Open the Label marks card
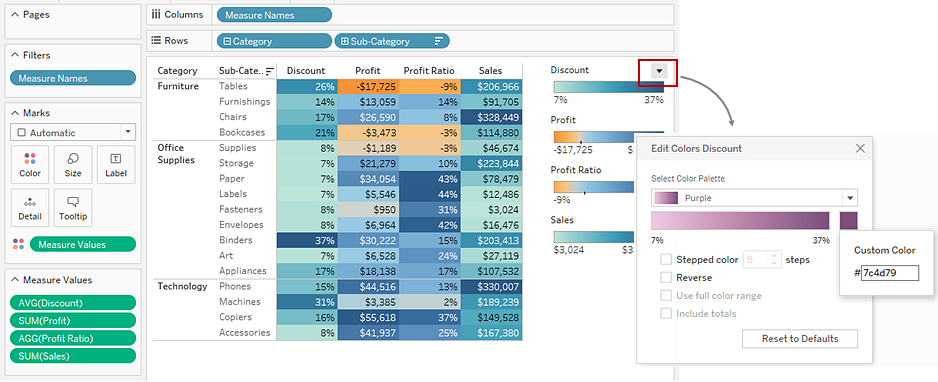This screenshot has width=938, height=382. (x=116, y=164)
